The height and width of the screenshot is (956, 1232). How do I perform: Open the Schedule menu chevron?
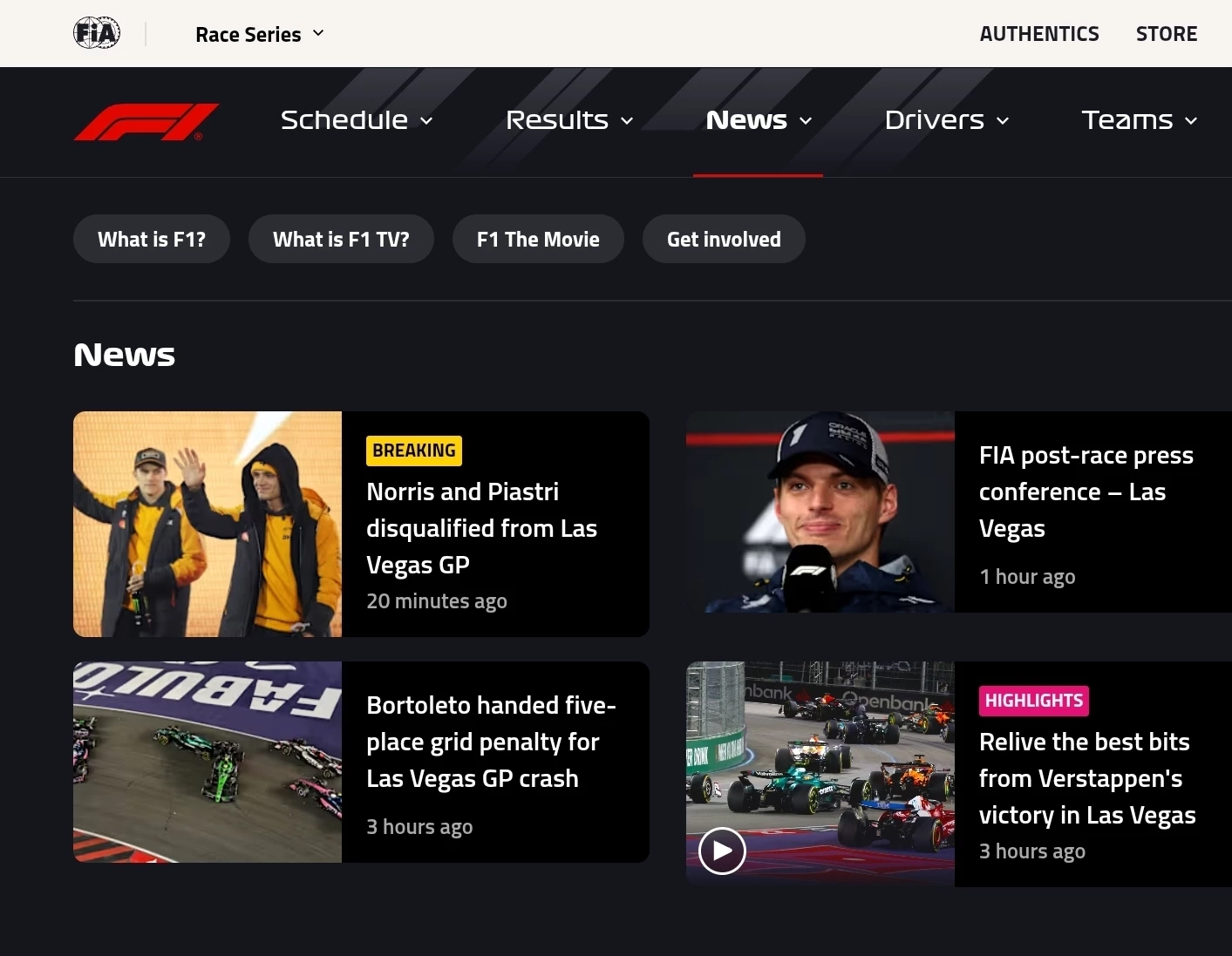click(426, 121)
